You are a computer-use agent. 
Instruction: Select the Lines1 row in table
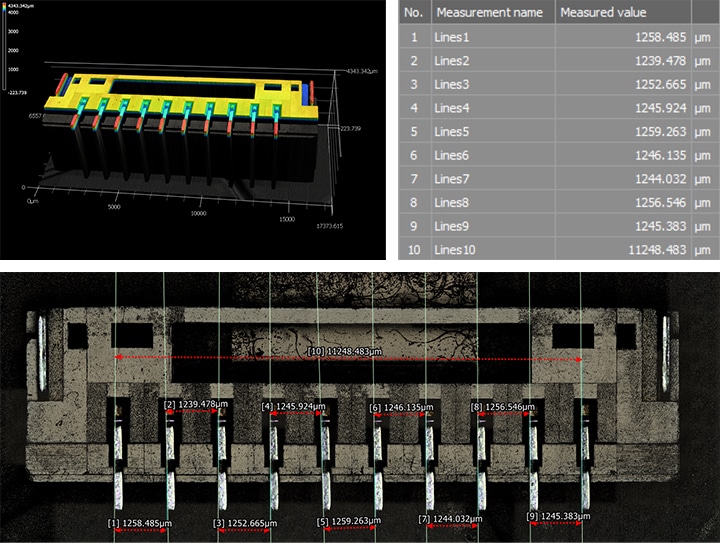pos(488,37)
